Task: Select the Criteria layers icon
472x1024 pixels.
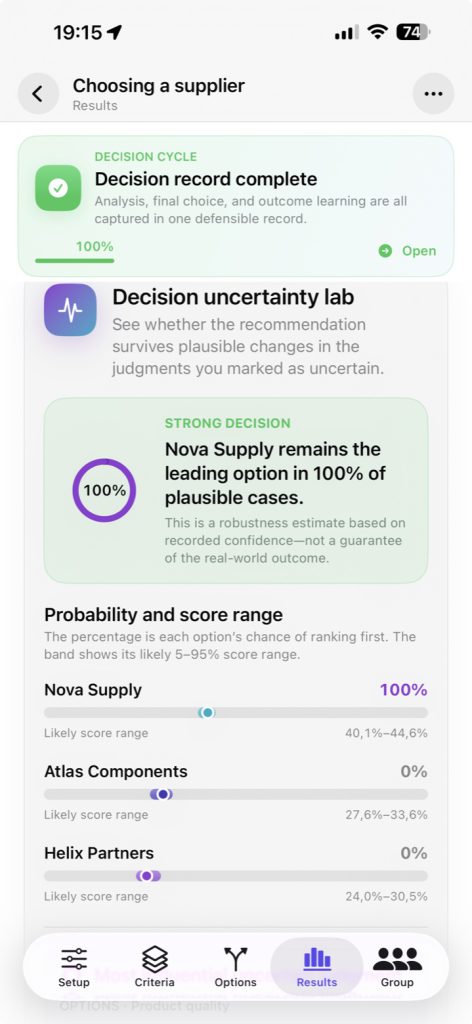Action: point(155,959)
